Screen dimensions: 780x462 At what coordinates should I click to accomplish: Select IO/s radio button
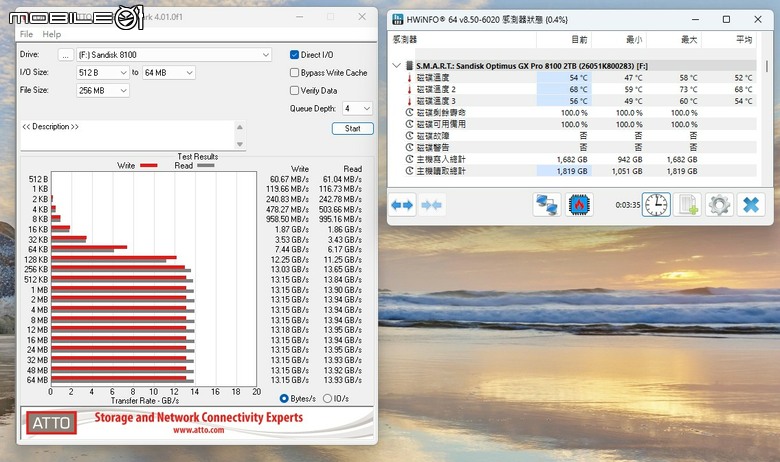click(327, 398)
